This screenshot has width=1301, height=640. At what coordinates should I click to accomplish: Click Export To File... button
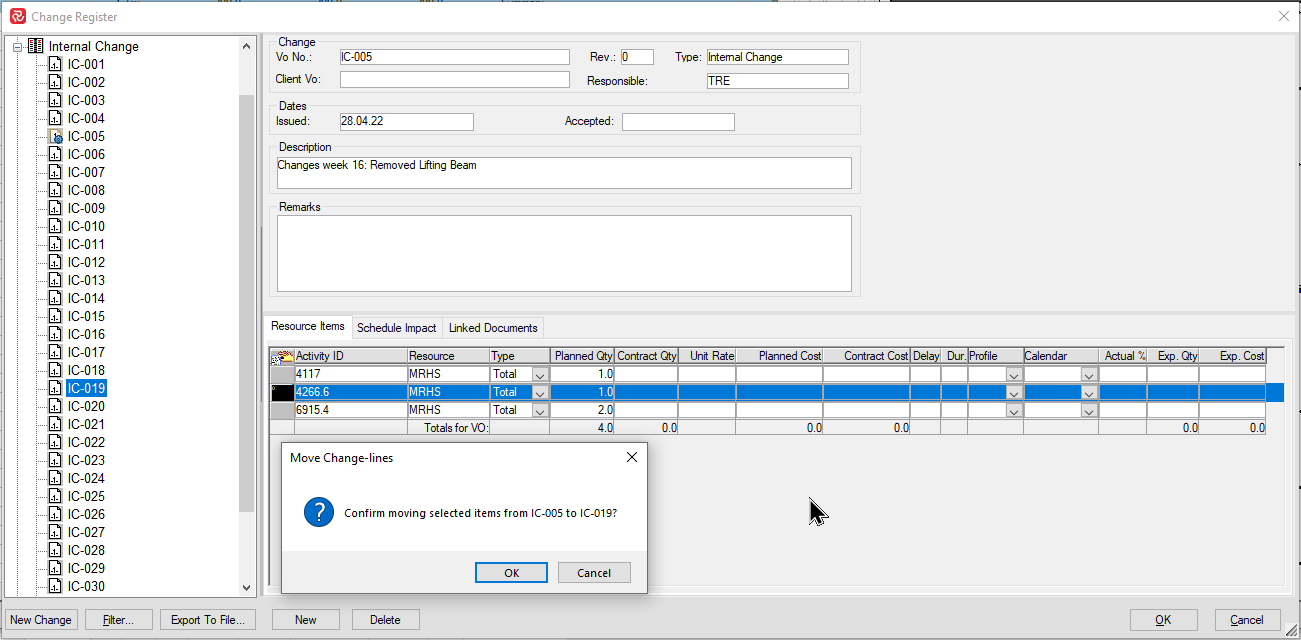tap(208, 620)
